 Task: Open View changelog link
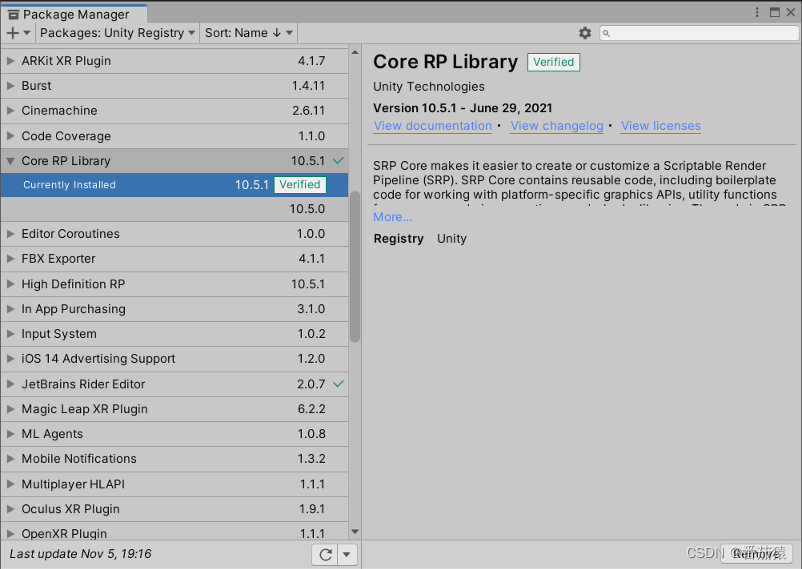pyautogui.click(x=557, y=126)
